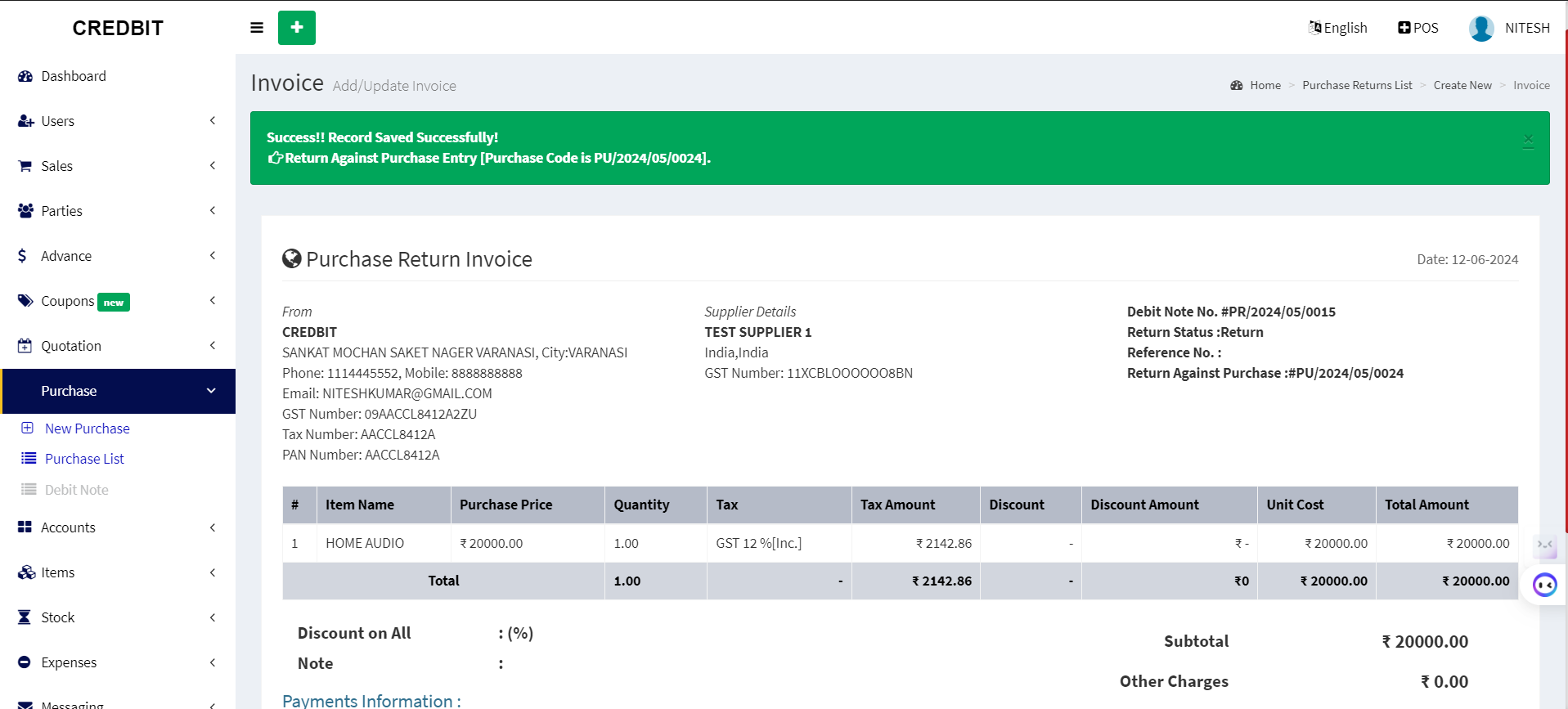Viewport: 1568px width, 709px height.
Task: Click the NITESH user avatar
Action: coord(1481,28)
